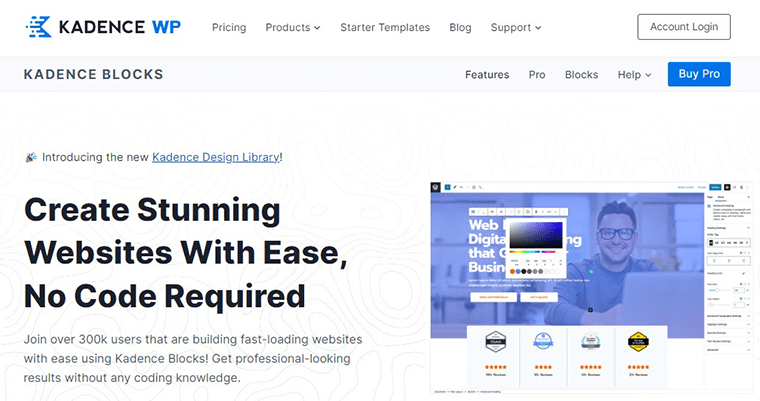The image size is (760, 401).
Task: Open the Help dropdown in subnav
Action: pos(634,75)
